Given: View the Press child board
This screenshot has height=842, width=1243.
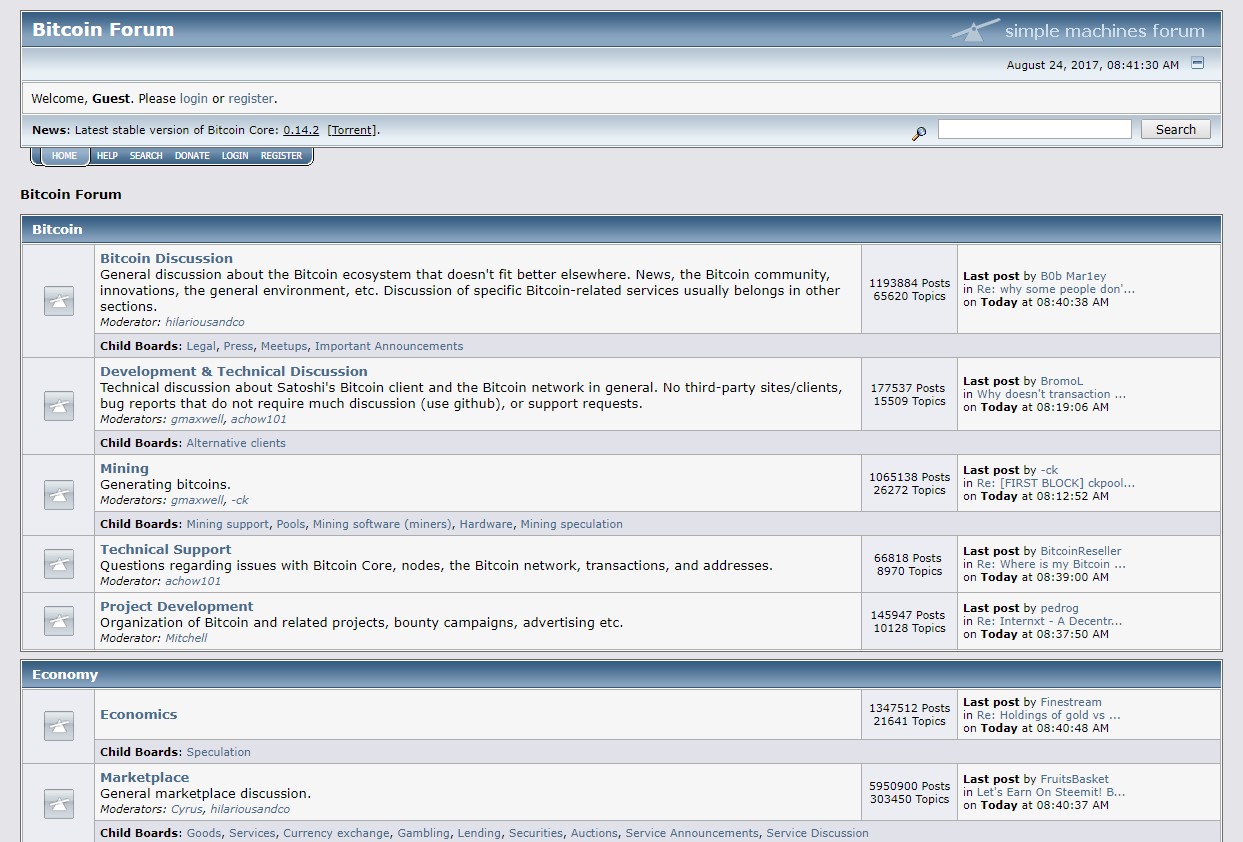Looking at the screenshot, I should click(238, 346).
